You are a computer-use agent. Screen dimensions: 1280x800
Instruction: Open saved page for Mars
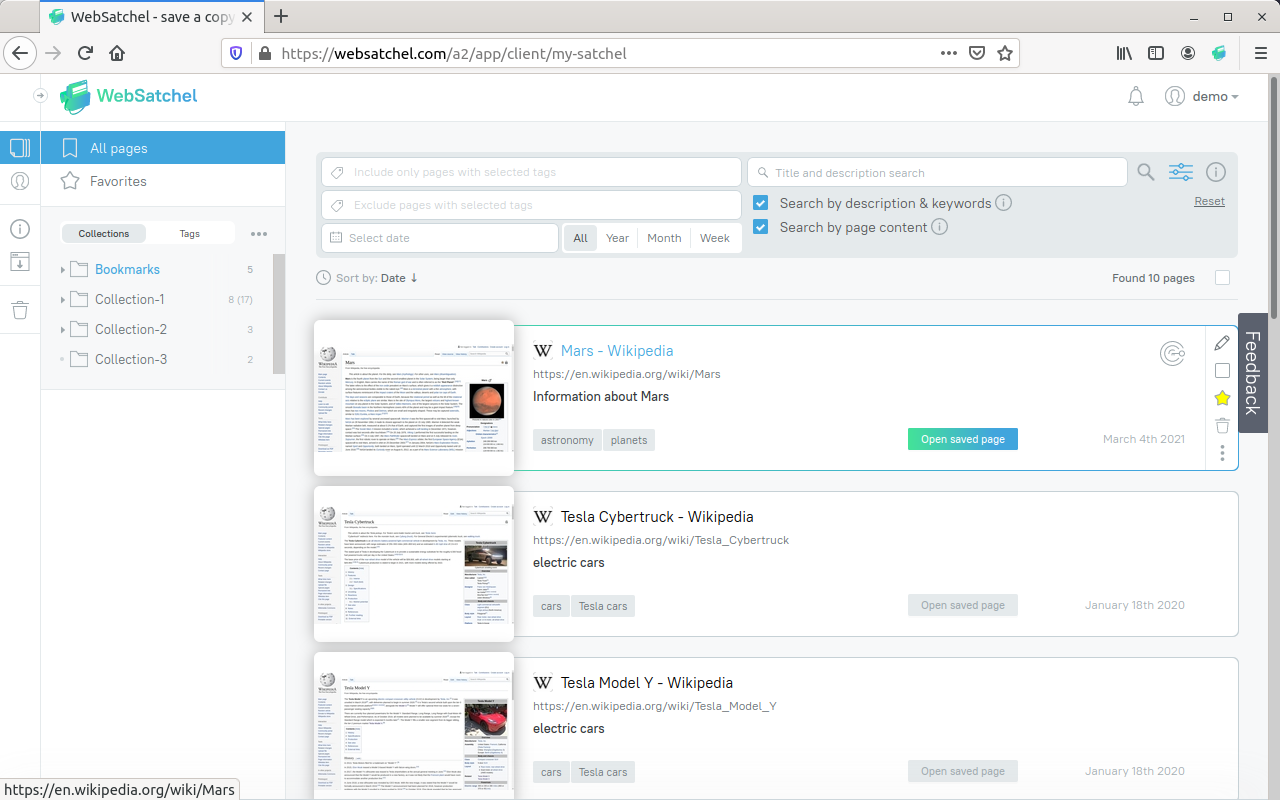963,439
